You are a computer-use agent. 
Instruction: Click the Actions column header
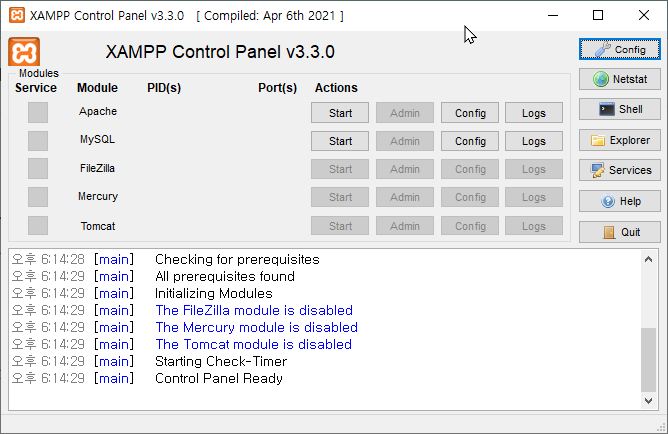click(x=336, y=88)
